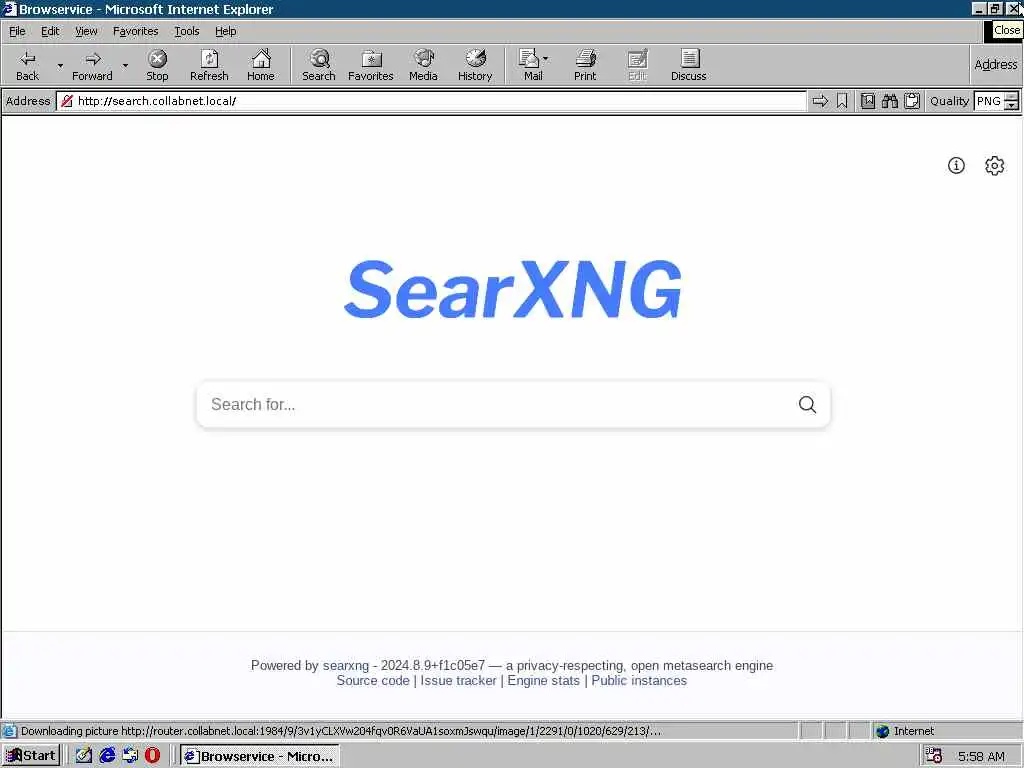
Task: Launch Opera from quick launch
Action: (152, 756)
